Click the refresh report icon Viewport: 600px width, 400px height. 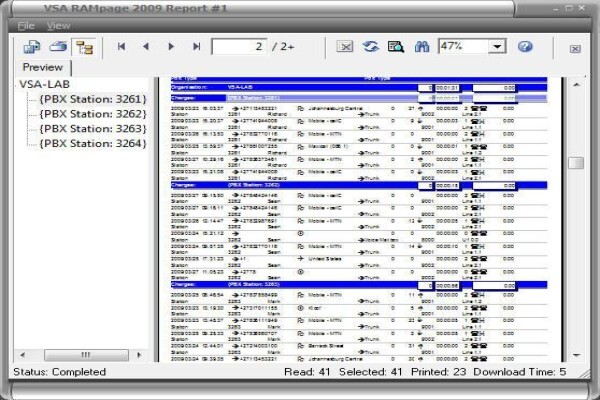point(371,47)
